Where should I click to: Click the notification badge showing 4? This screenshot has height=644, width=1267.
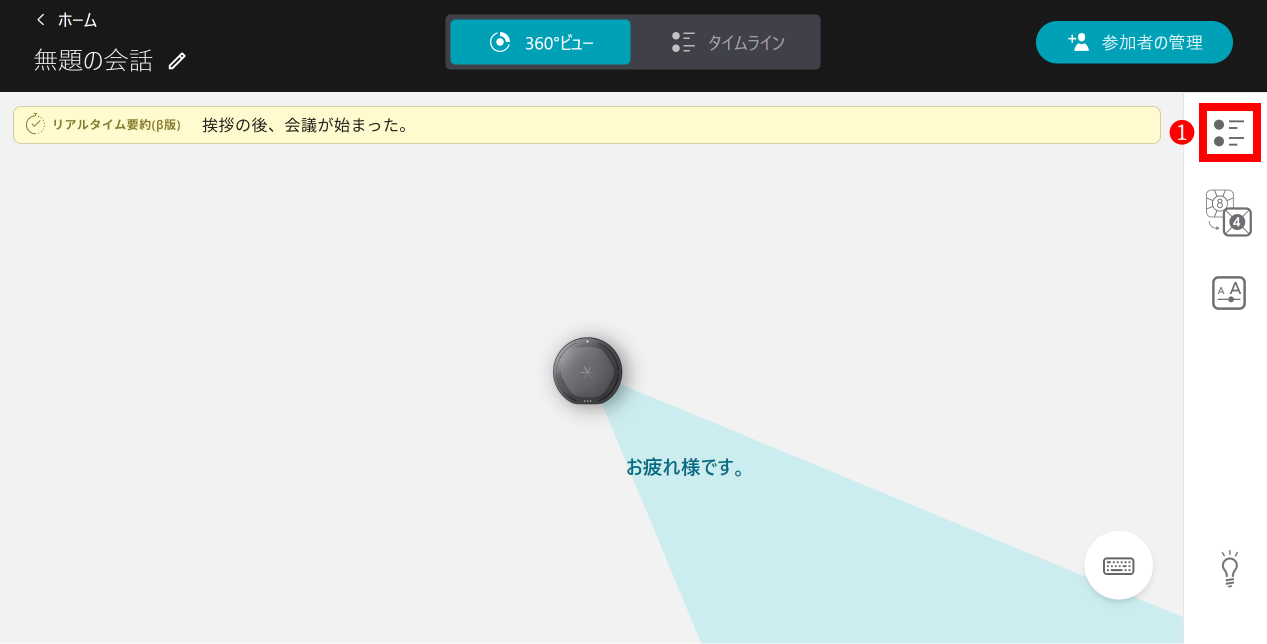1238,222
